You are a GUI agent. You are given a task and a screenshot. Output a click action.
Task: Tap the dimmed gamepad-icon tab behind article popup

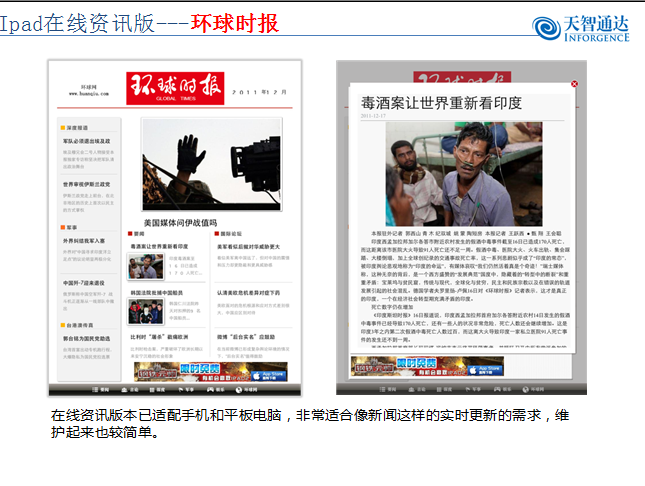click(x=503, y=389)
